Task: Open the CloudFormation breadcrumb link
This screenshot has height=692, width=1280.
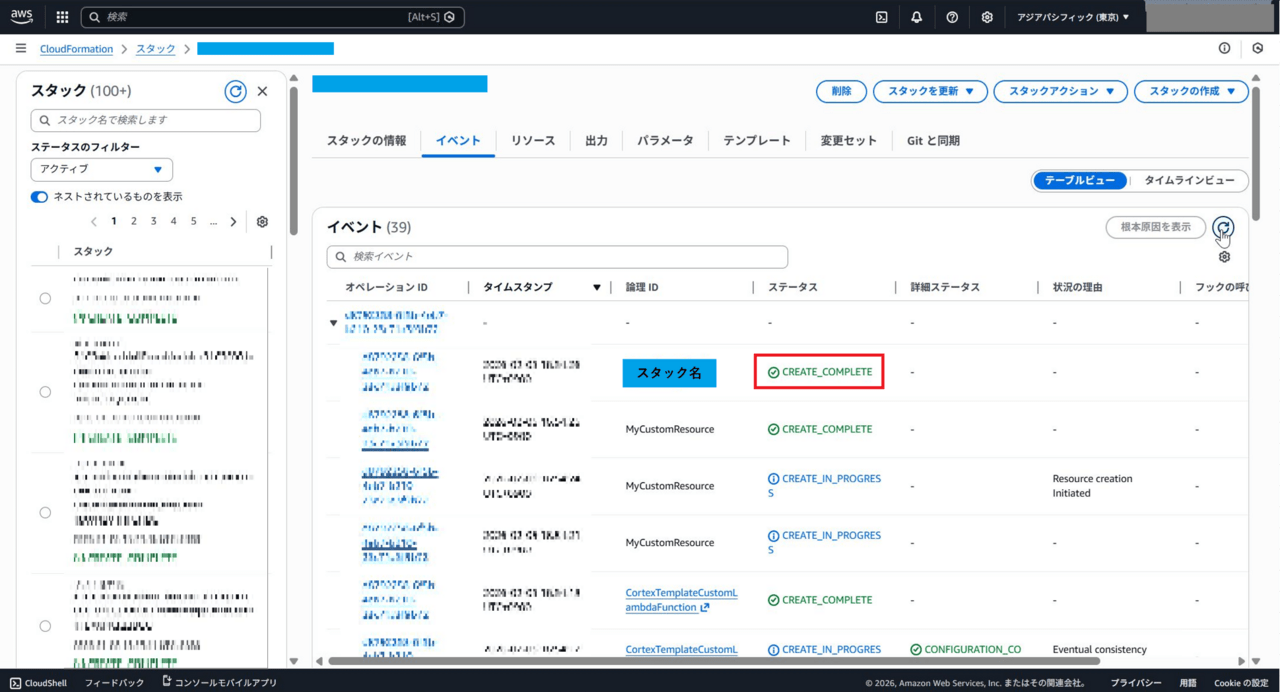Action: coord(76,49)
